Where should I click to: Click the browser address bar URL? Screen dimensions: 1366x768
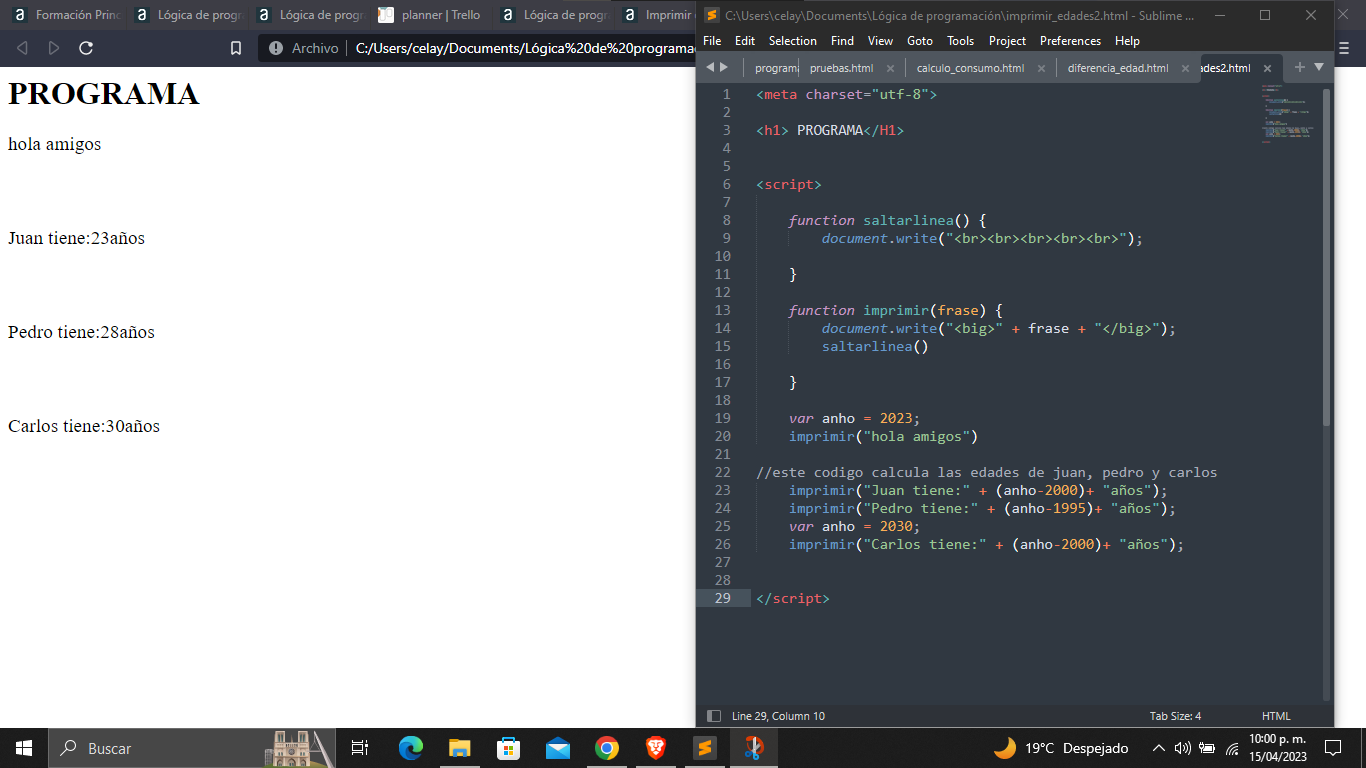524,48
